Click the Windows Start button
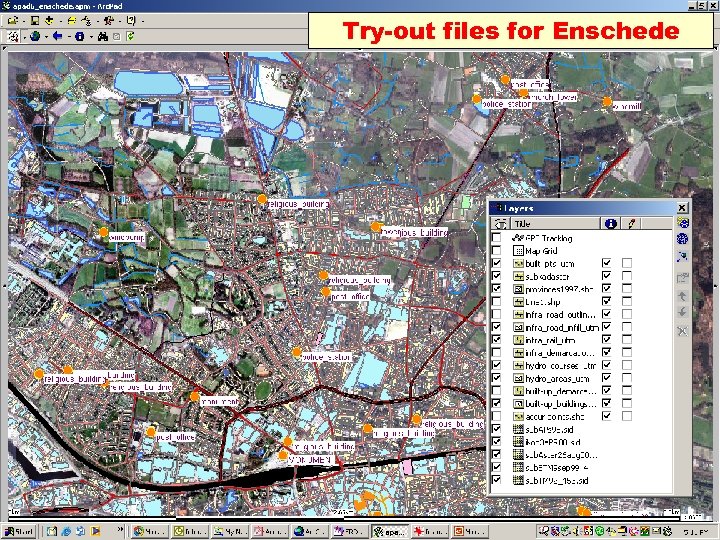This screenshot has height=540, width=720. (x=19, y=531)
